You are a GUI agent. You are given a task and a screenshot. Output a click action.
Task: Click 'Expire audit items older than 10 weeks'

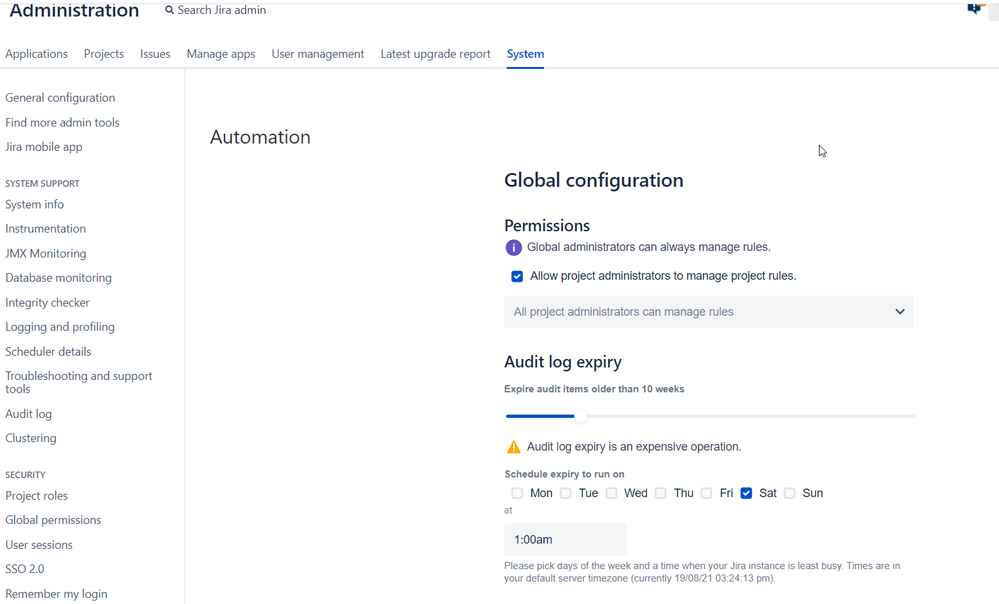coord(594,389)
